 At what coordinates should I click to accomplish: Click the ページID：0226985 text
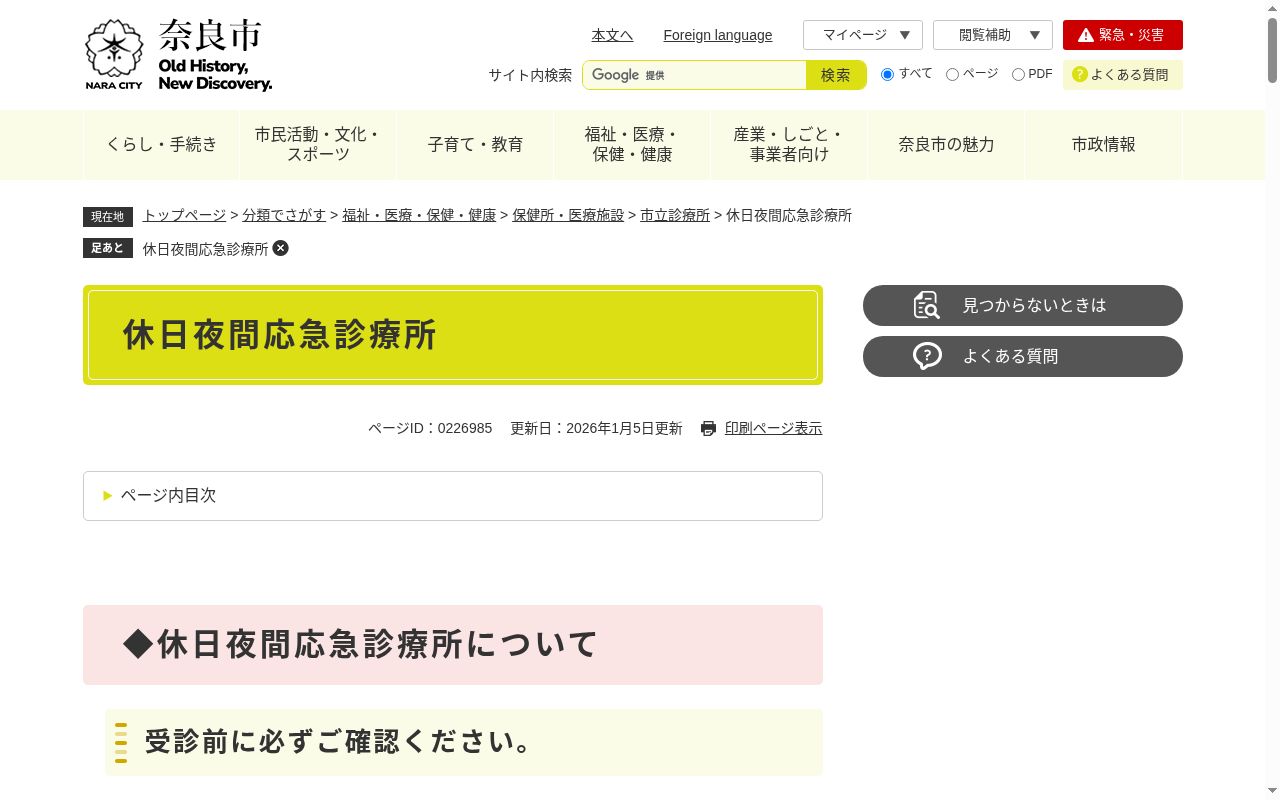(x=430, y=428)
